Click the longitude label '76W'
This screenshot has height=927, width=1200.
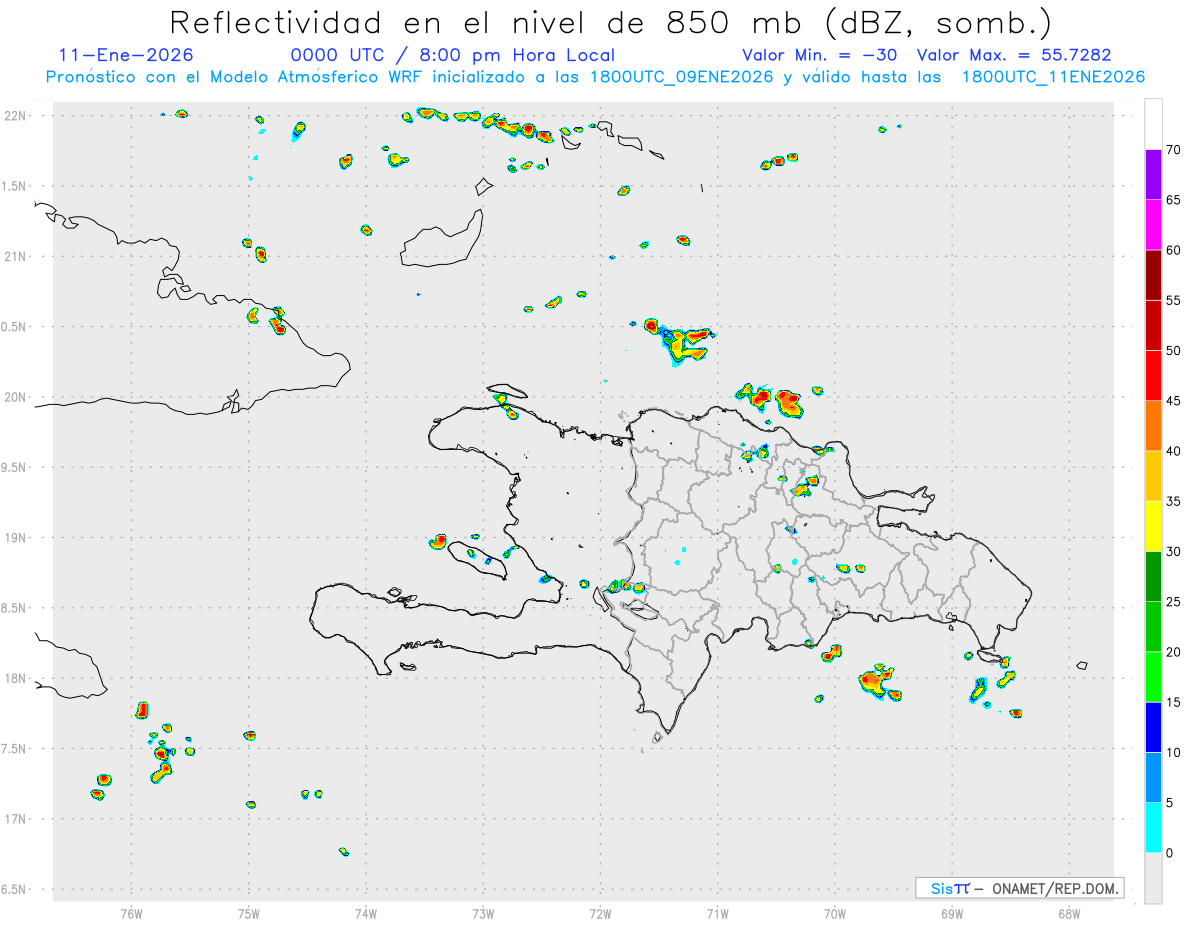pos(131,913)
